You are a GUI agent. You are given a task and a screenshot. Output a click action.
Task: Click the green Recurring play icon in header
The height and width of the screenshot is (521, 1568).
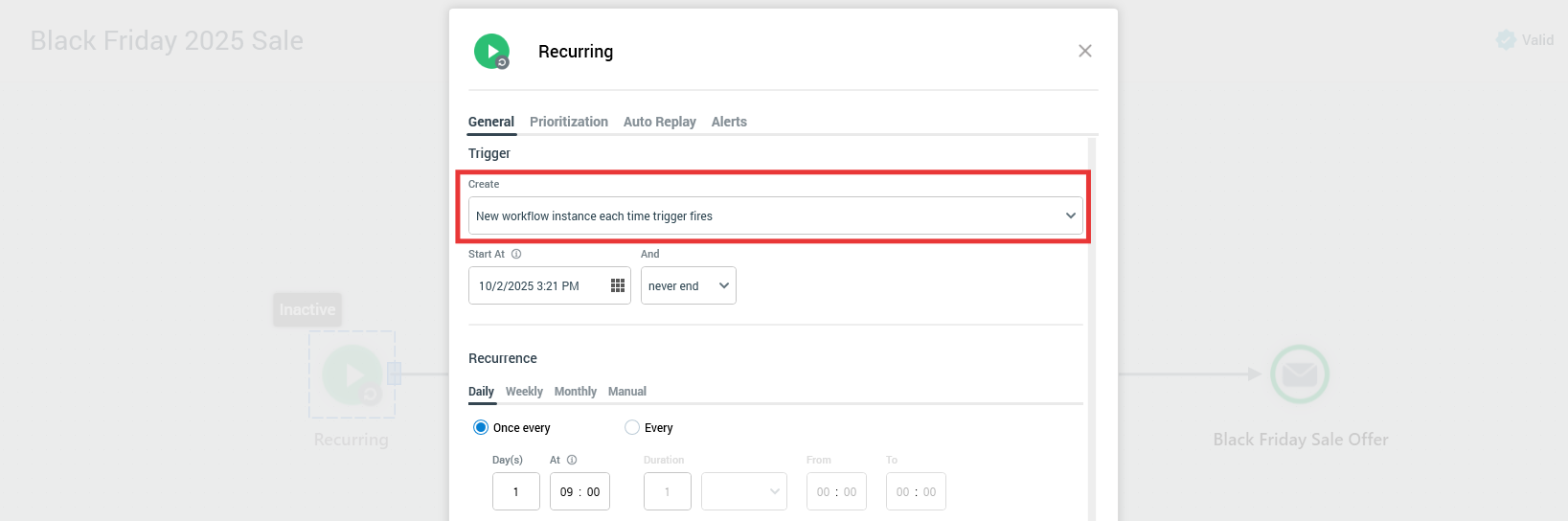point(491,51)
